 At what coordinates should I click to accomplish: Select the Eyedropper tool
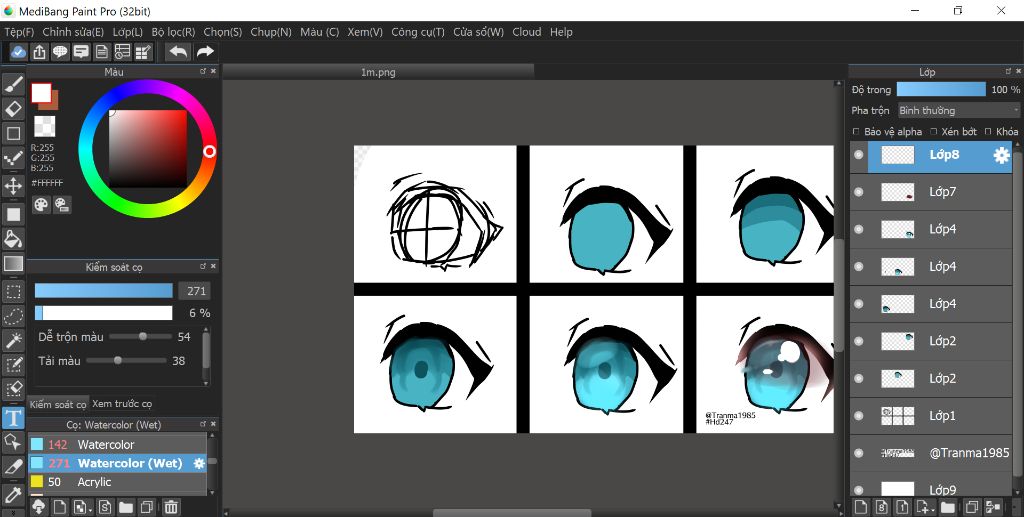[13, 494]
